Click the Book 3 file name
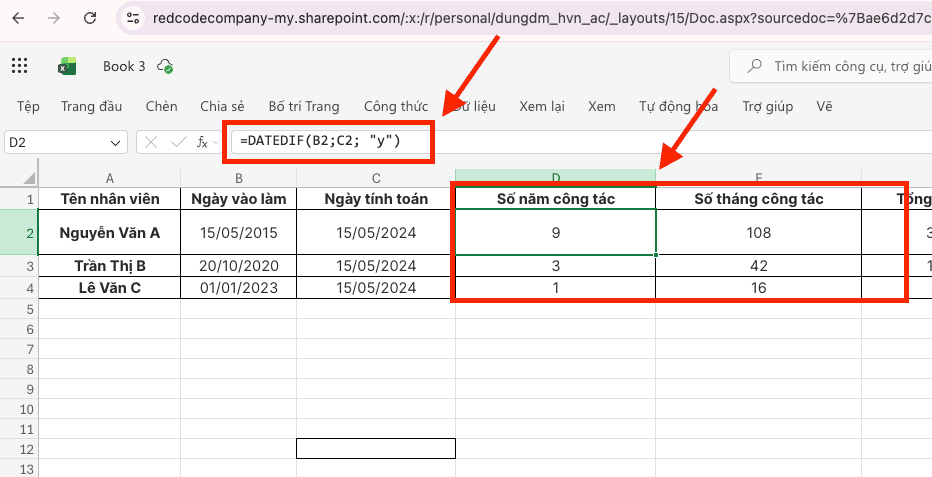Viewport: 932px width, 477px height. pyautogui.click(x=124, y=66)
